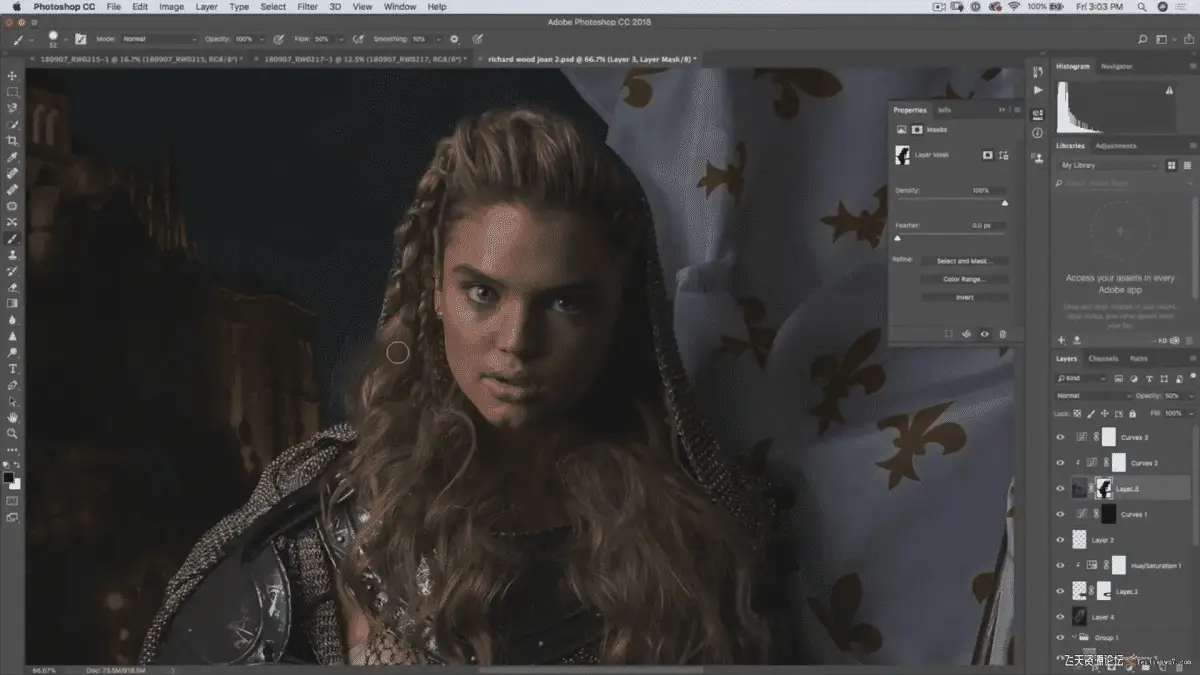Select the Horizontal Type tool

point(12,368)
